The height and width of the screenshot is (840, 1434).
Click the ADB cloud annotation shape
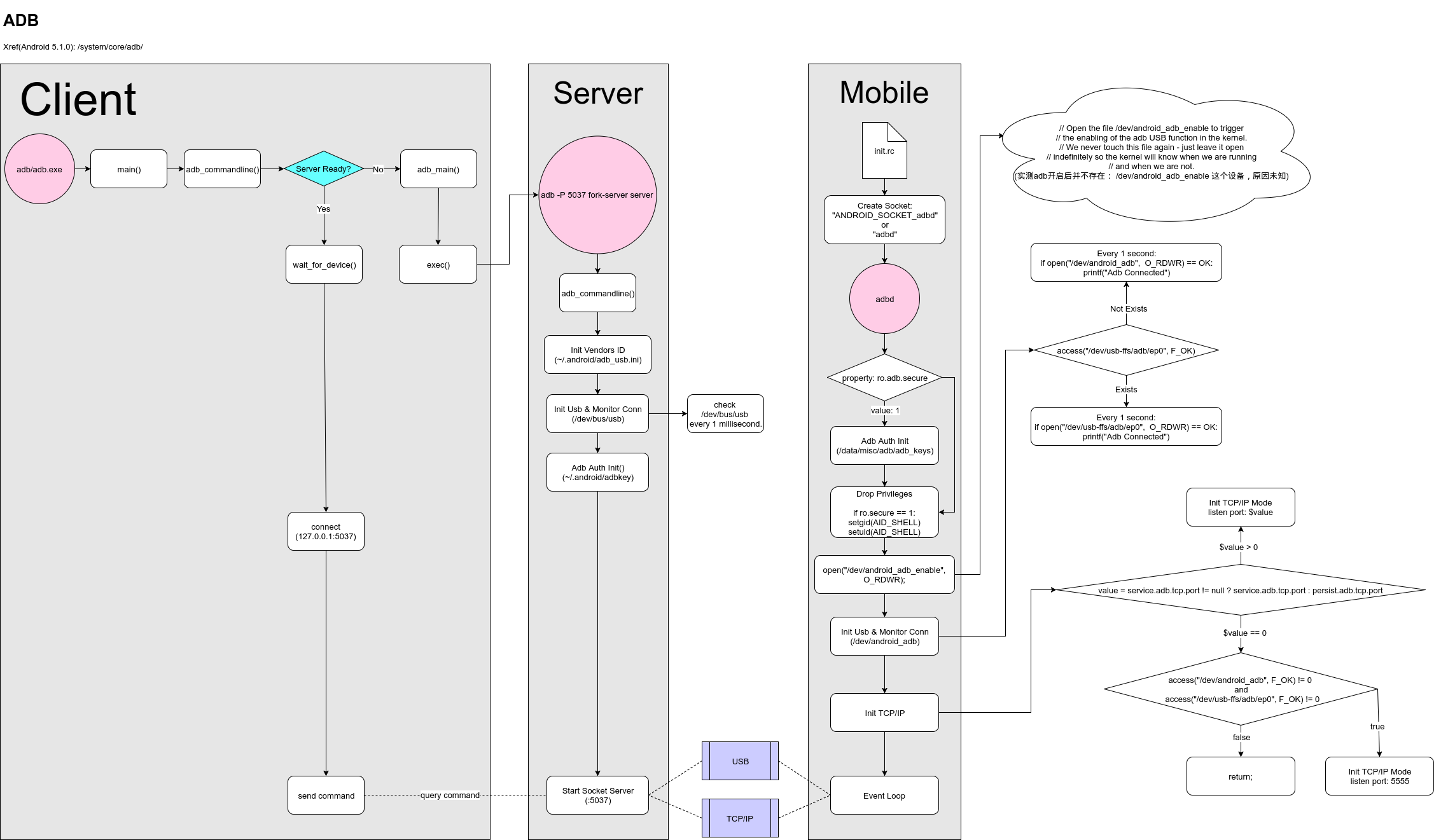click(x=1189, y=164)
